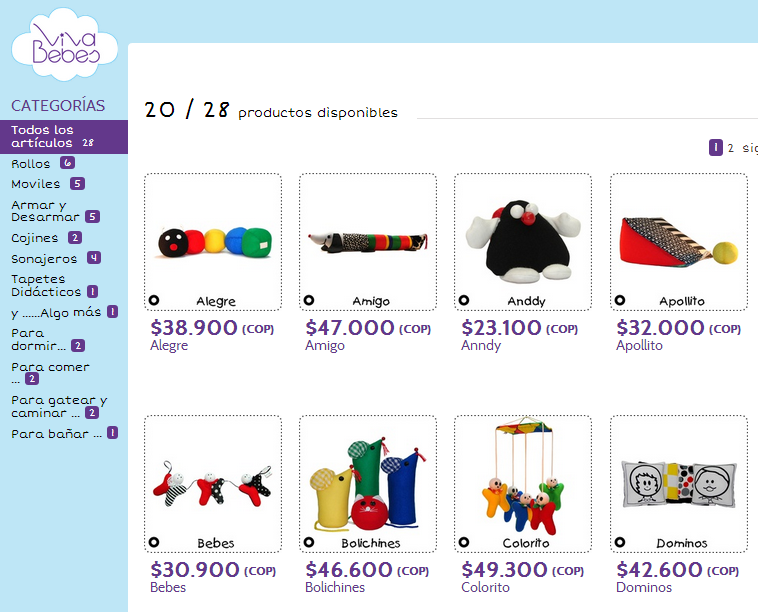758x612 pixels.
Task: Open the Moviles category
Action: [48, 184]
